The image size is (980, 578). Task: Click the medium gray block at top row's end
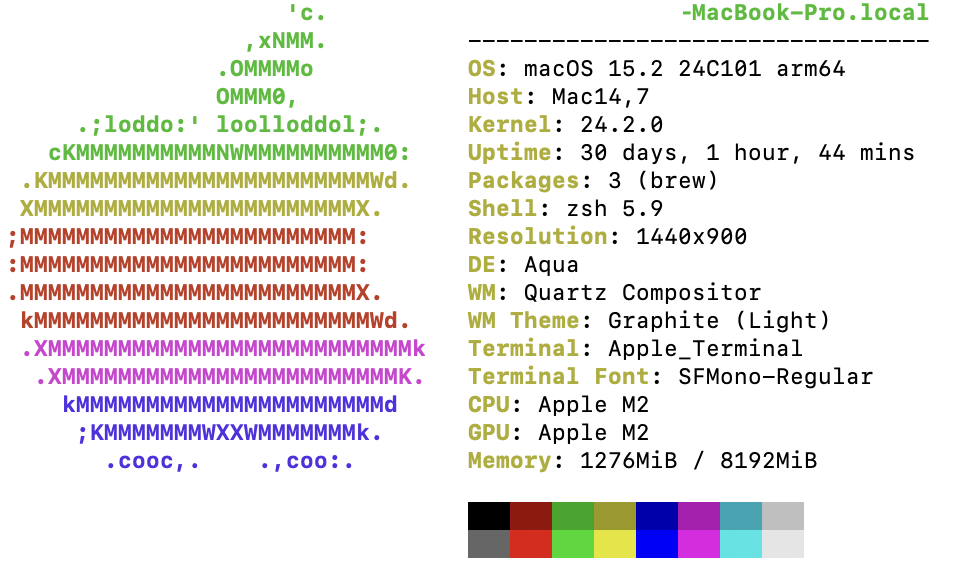tap(782, 516)
